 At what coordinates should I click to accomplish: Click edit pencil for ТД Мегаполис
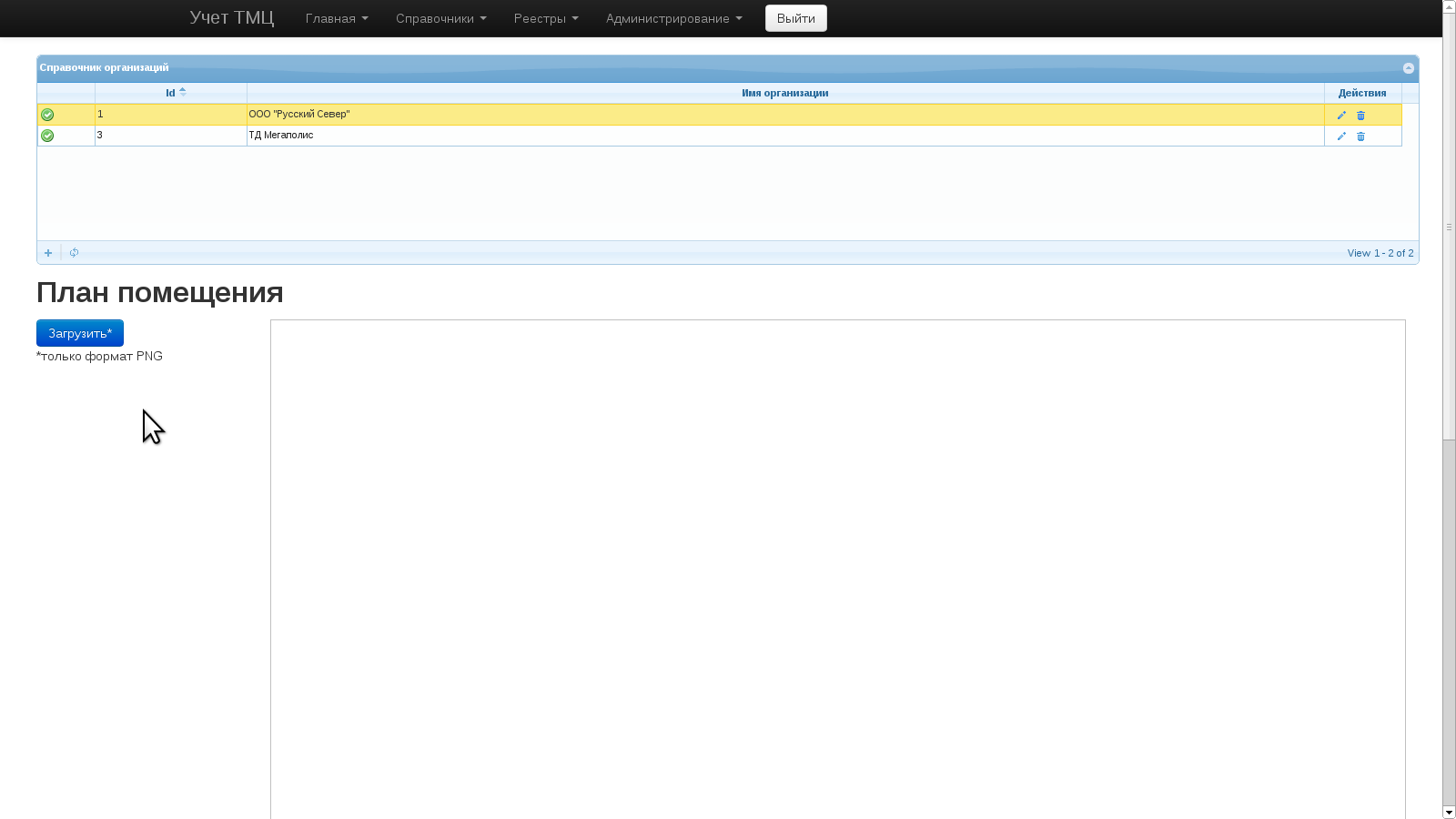1341,136
